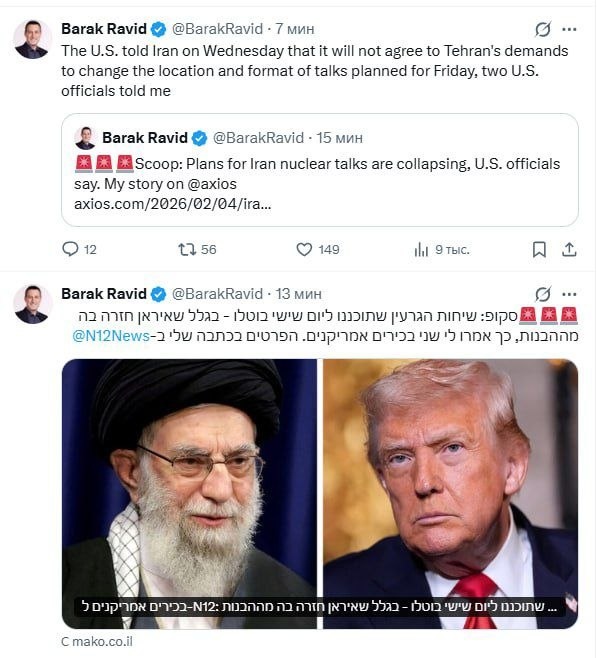Viewport: 597px width, 658px height.
Task: Share the first tweet via upload icon
Action: 569,250
